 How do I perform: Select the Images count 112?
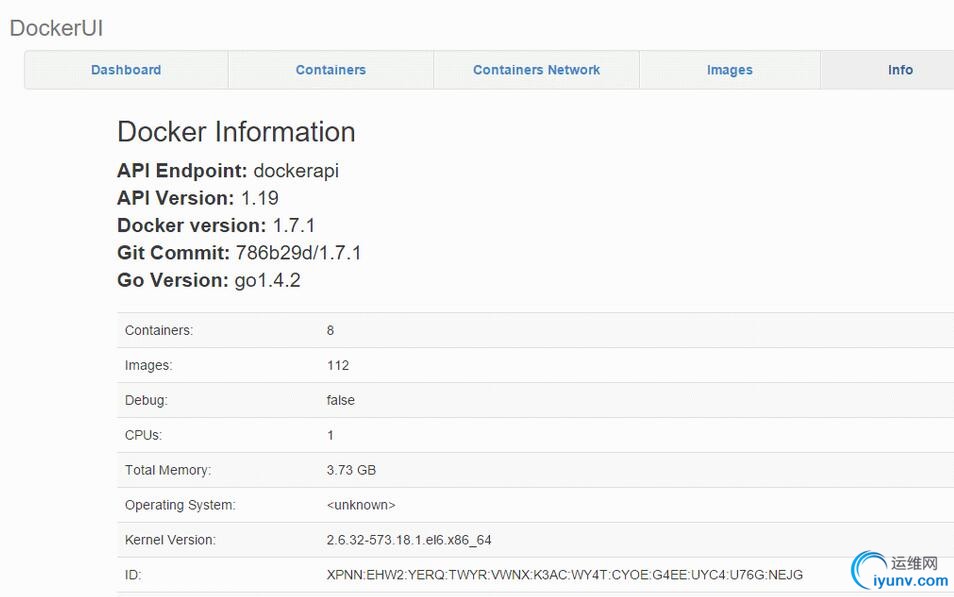[x=338, y=365]
